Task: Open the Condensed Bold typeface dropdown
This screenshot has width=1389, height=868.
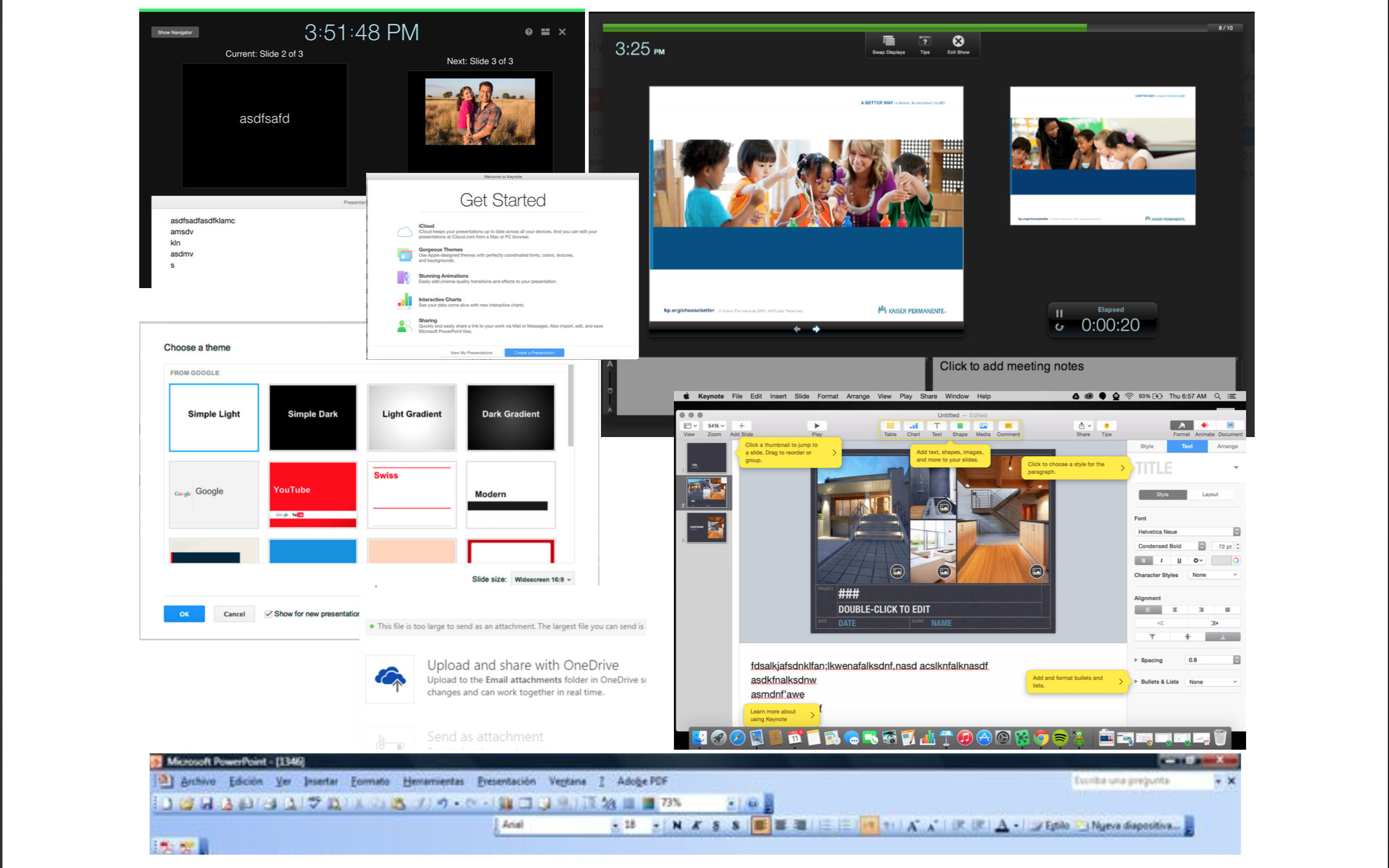Action: click(1170, 546)
